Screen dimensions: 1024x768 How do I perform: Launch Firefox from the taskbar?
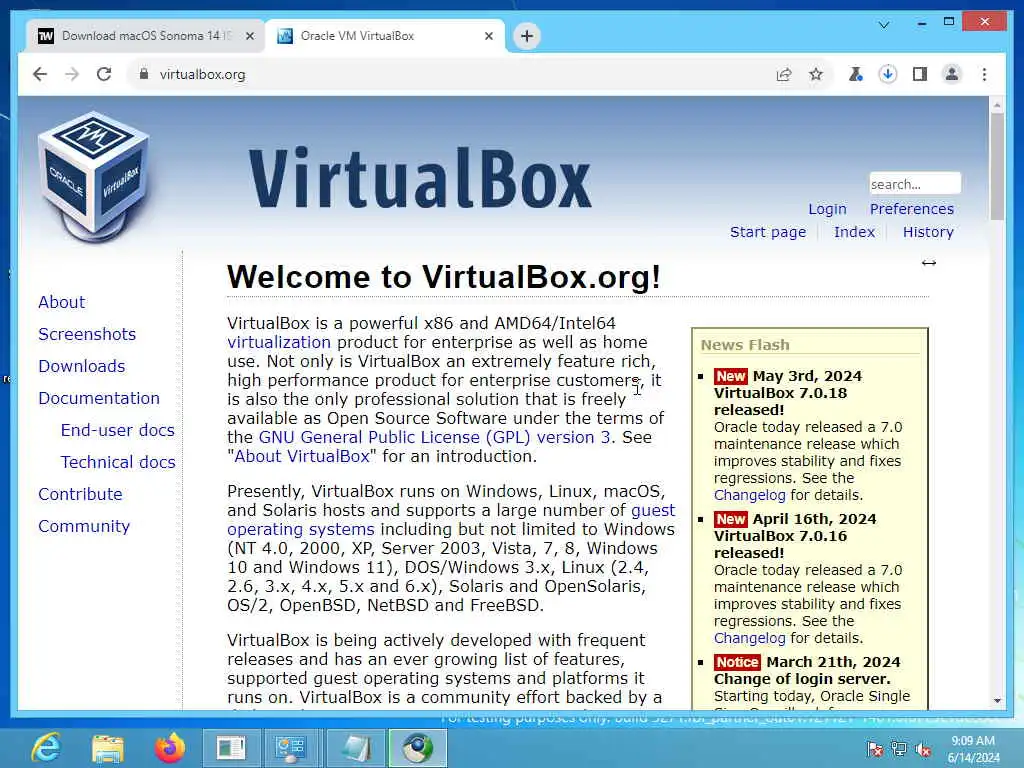click(x=169, y=748)
